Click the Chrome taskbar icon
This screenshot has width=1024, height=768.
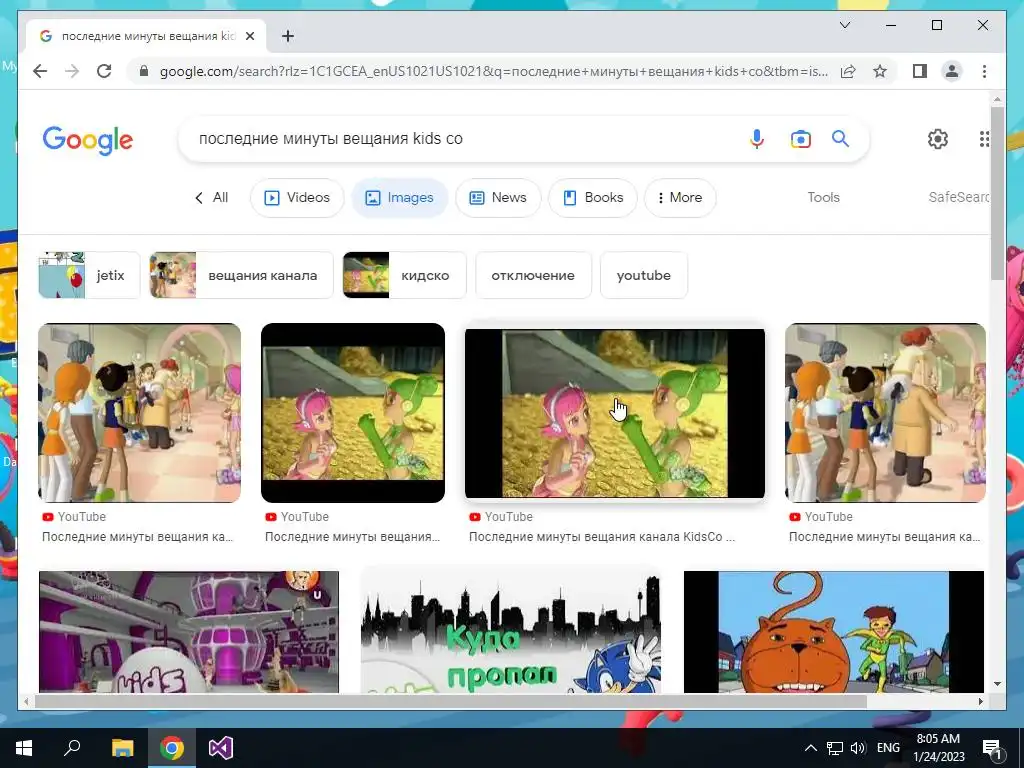click(x=172, y=748)
